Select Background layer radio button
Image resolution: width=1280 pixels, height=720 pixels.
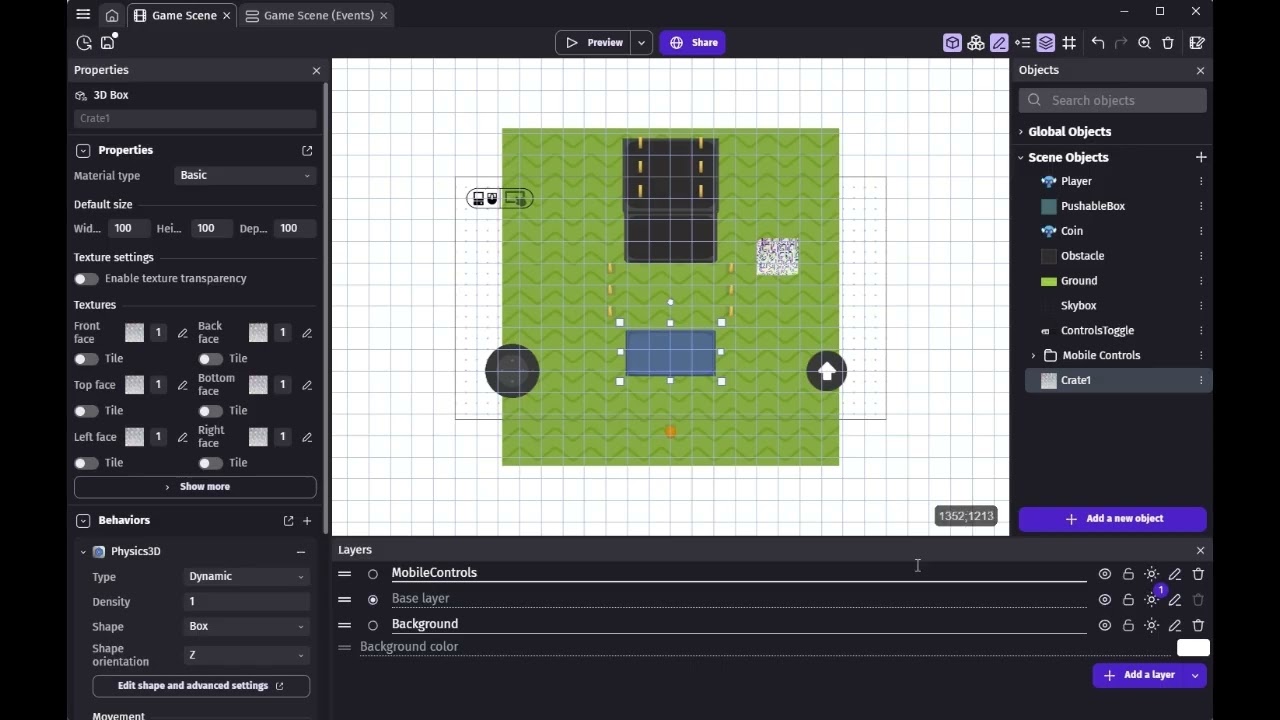click(373, 625)
